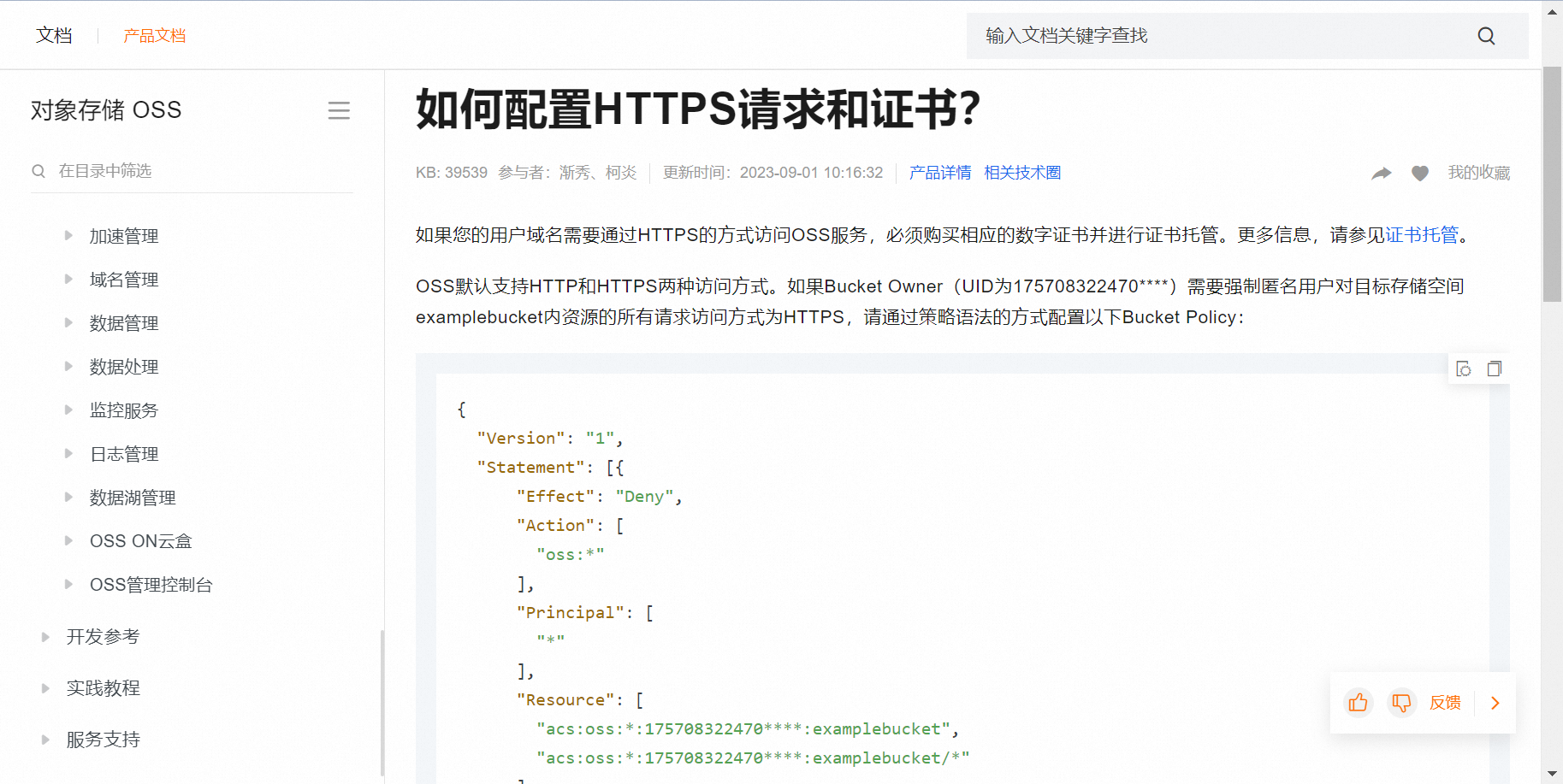The width and height of the screenshot is (1563, 784).
Task: Open the 实践教程 menu entry
Action: (x=103, y=688)
